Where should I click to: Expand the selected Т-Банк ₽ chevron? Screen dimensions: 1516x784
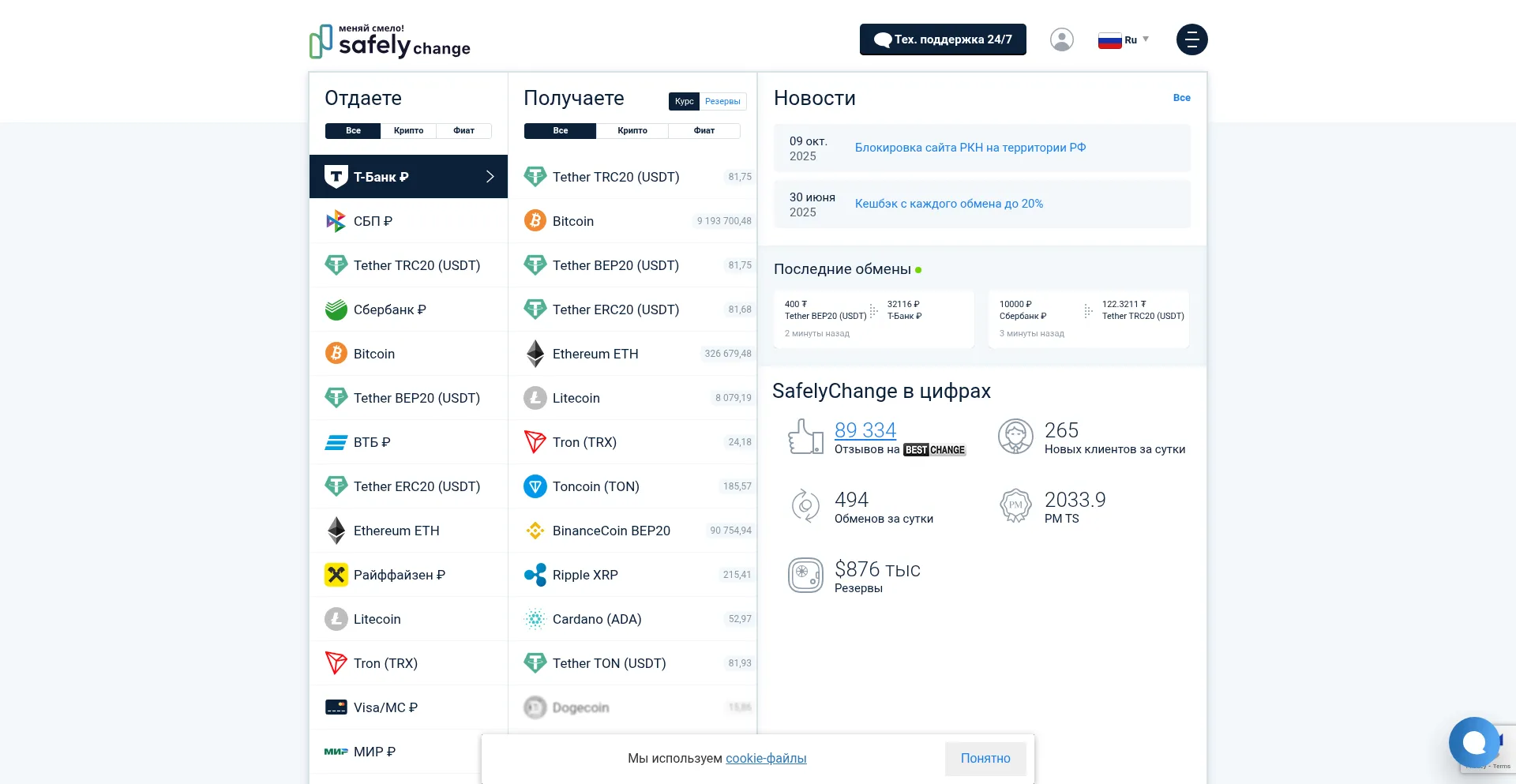tap(490, 177)
